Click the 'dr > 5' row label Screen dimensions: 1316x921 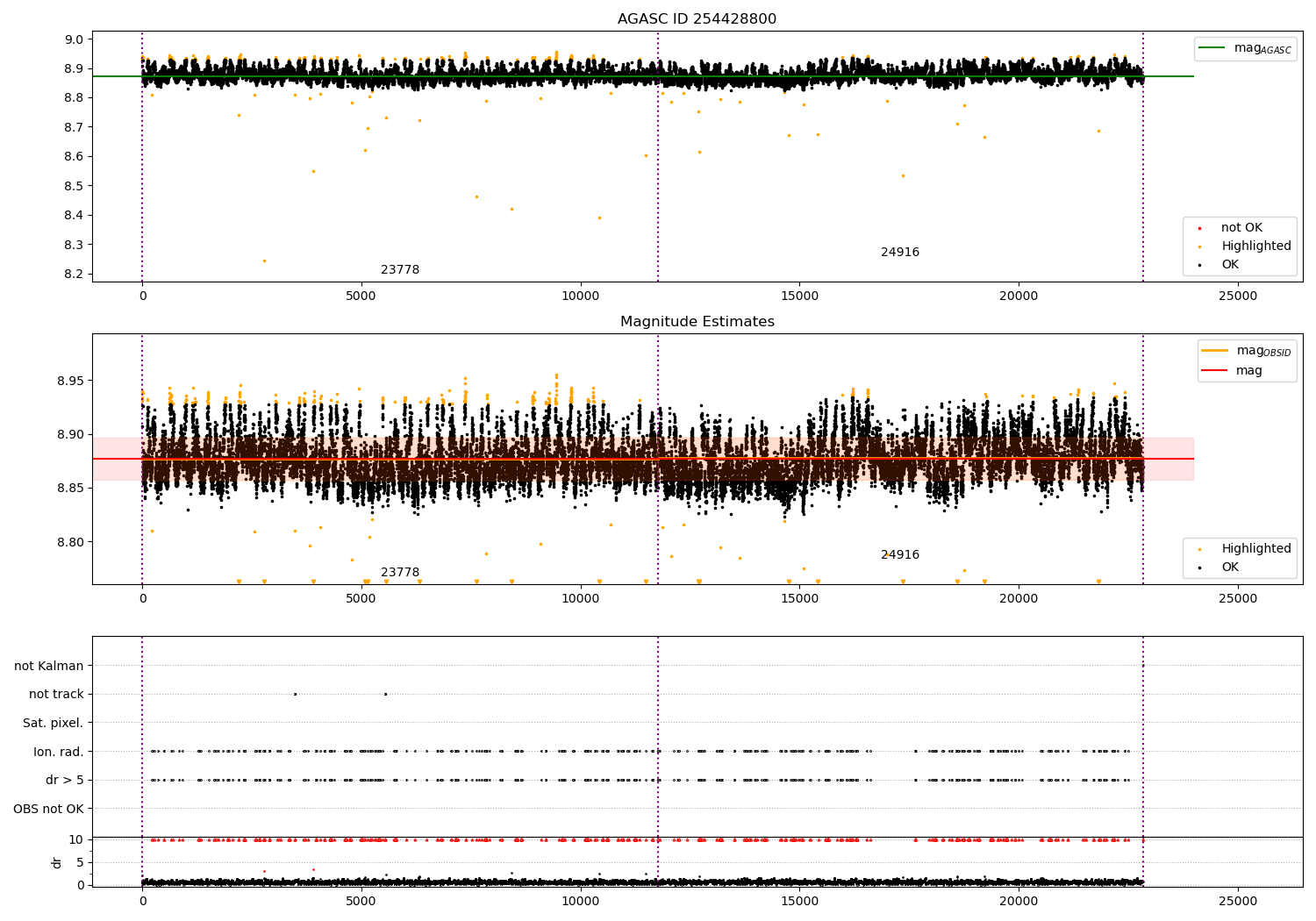coord(65,781)
